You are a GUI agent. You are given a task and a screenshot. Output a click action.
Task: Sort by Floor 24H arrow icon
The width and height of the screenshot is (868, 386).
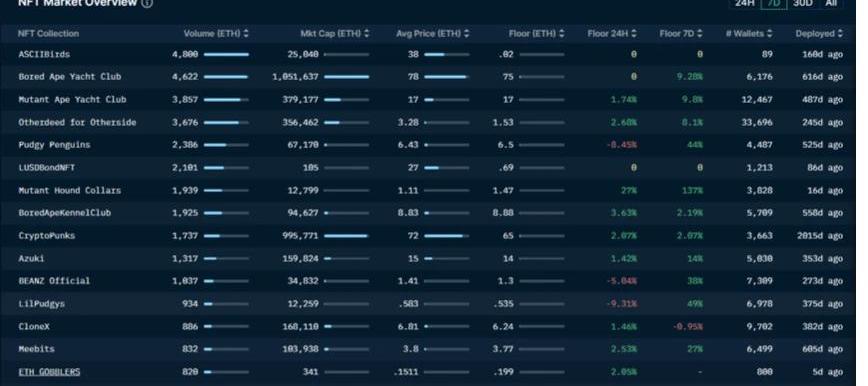coord(634,34)
